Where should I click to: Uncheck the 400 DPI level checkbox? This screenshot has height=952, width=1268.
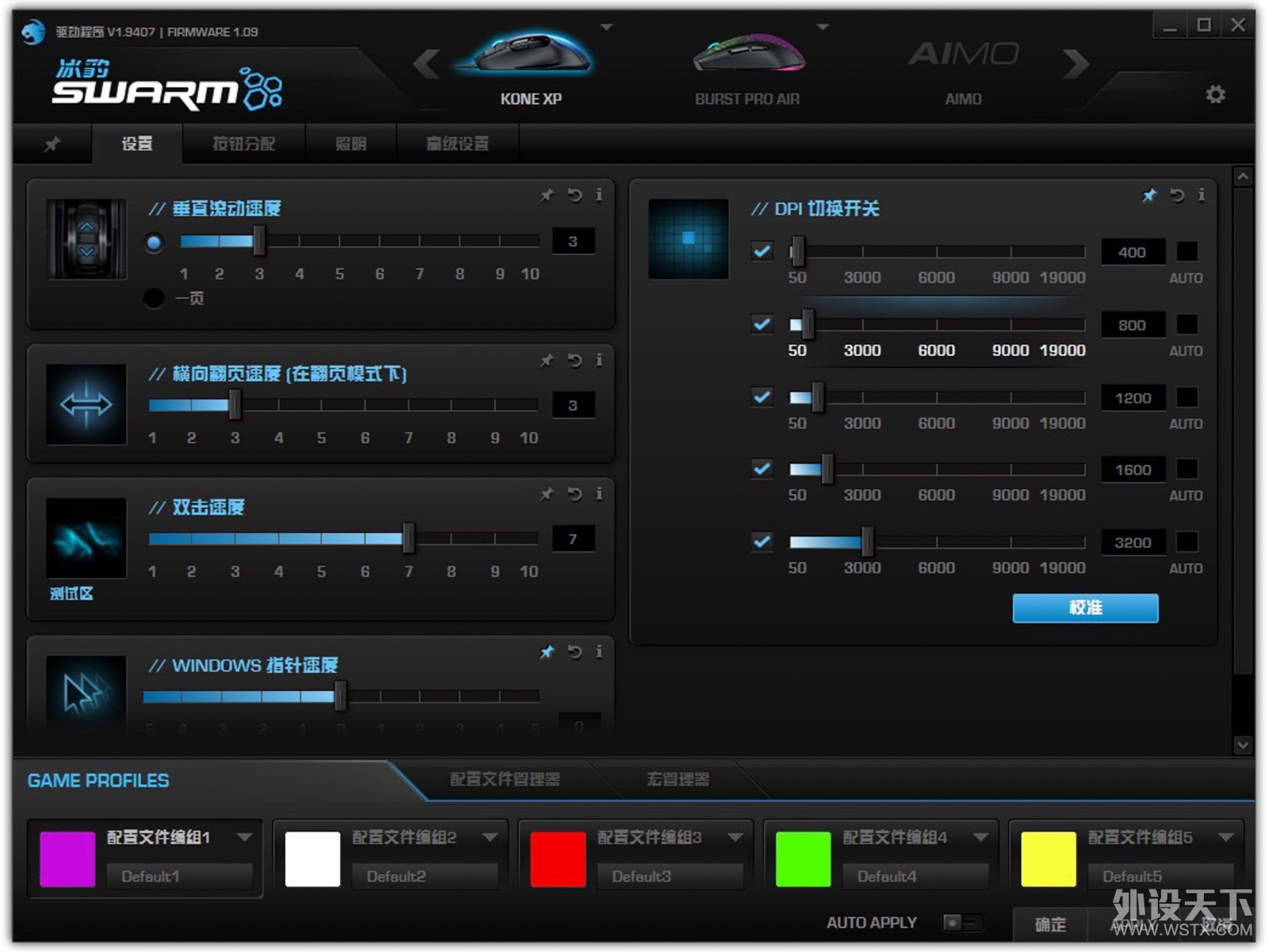pos(762,251)
